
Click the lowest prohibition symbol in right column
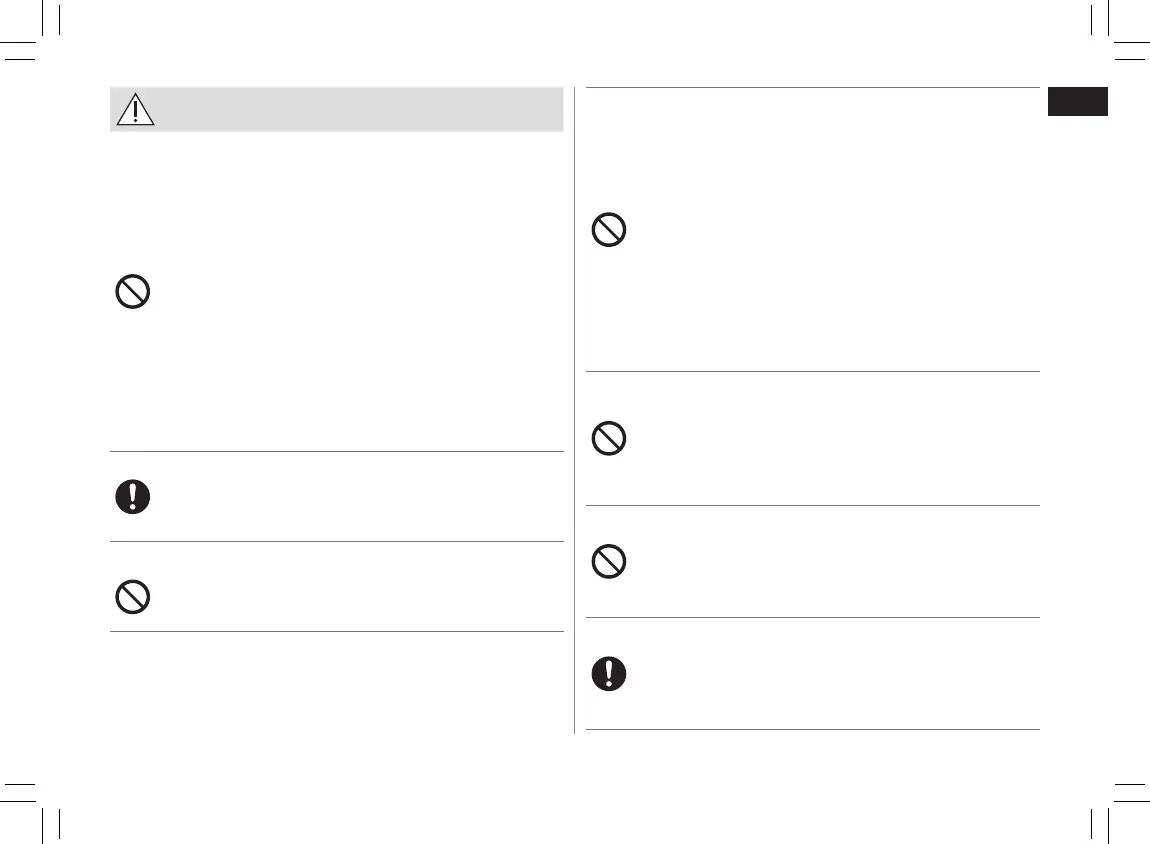[x=609, y=562]
